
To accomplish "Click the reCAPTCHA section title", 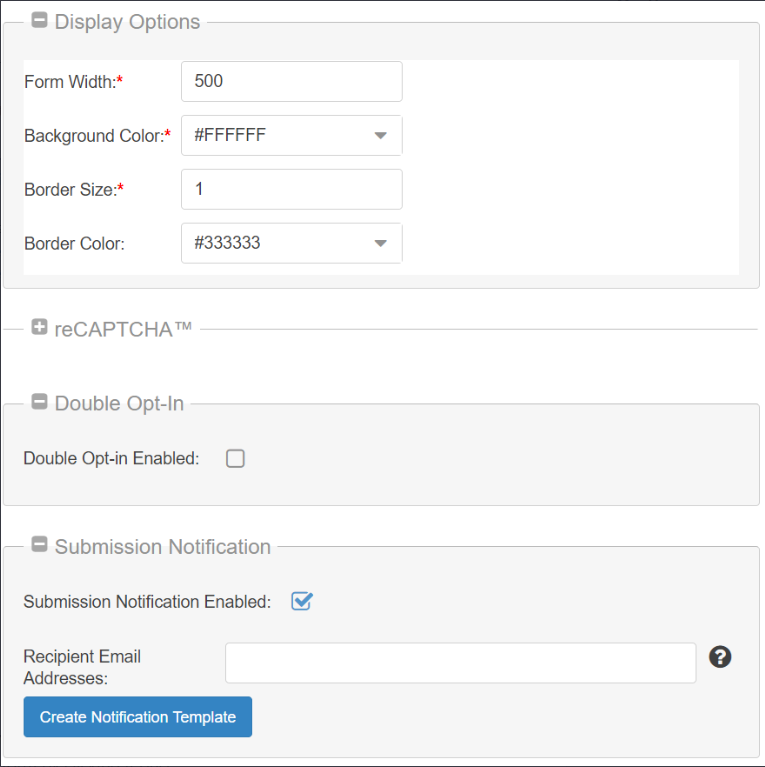I will [123, 329].
